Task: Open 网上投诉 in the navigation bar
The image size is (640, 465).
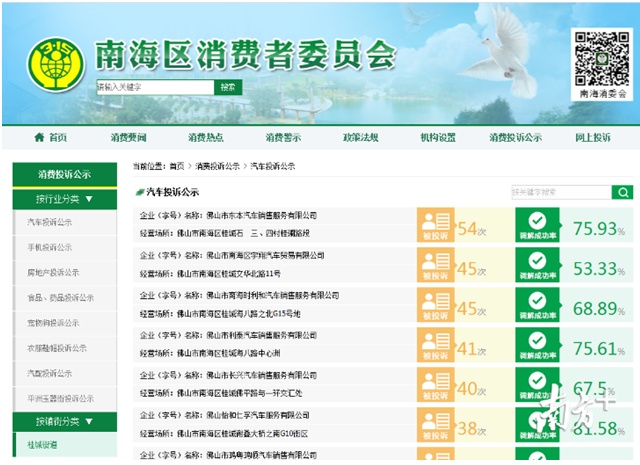Action: 592,138
